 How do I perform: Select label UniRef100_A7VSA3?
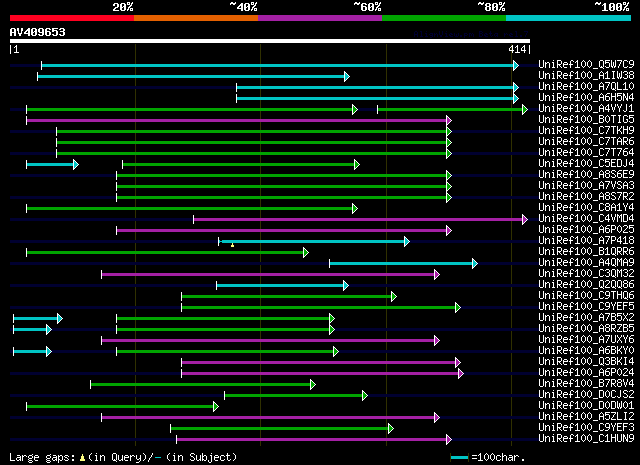pyautogui.click(x=586, y=185)
